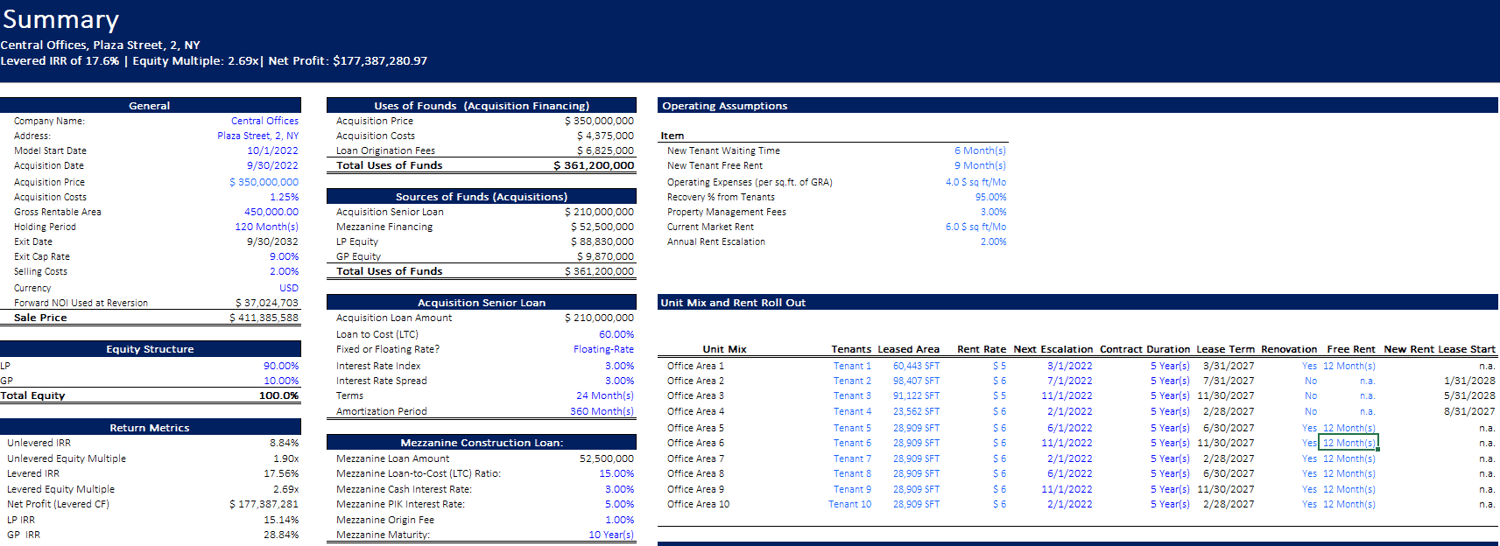Select the Currency cell USD
The image size is (1500, 546).
point(288,288)
